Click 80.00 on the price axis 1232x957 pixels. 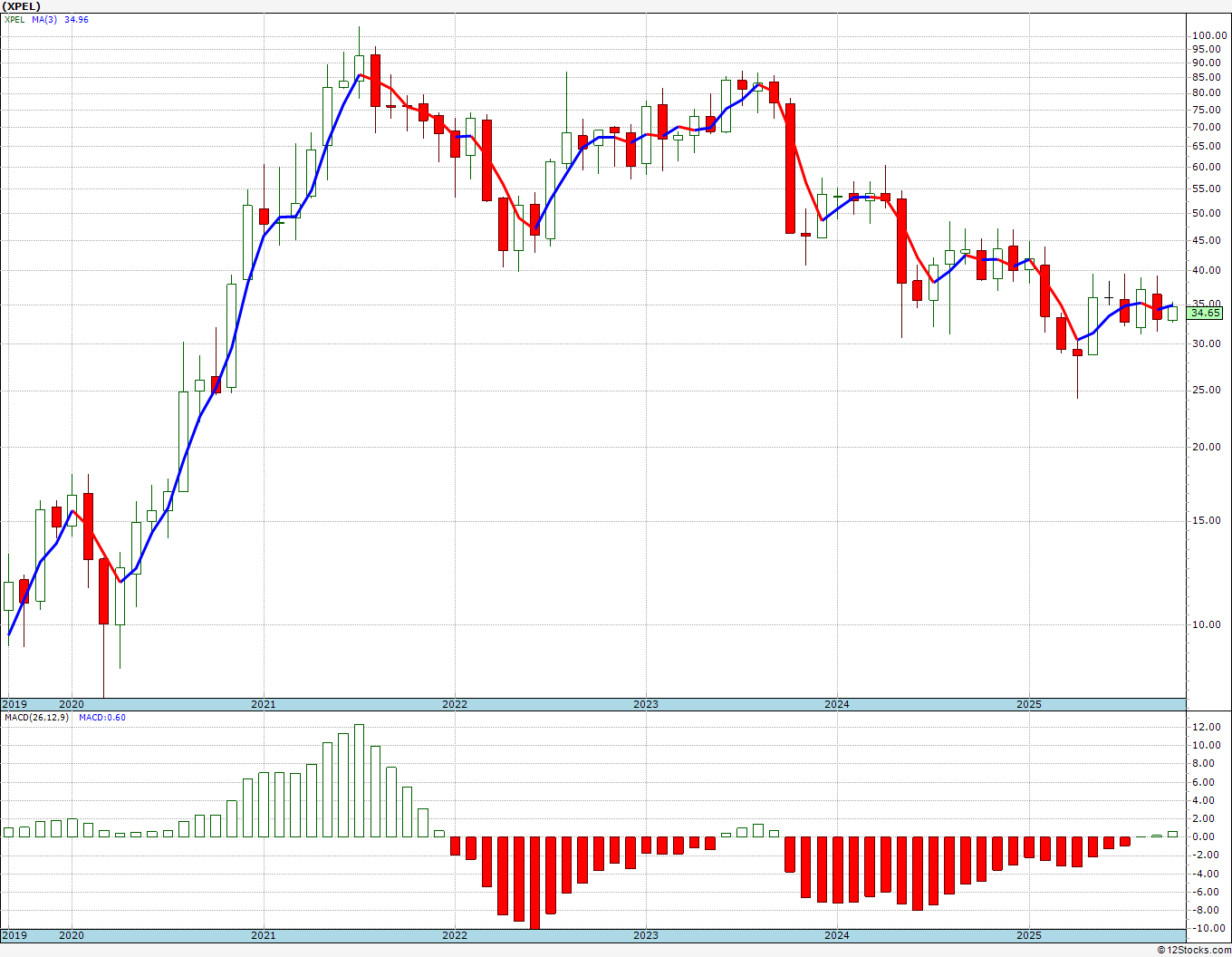click(1207, 93)
